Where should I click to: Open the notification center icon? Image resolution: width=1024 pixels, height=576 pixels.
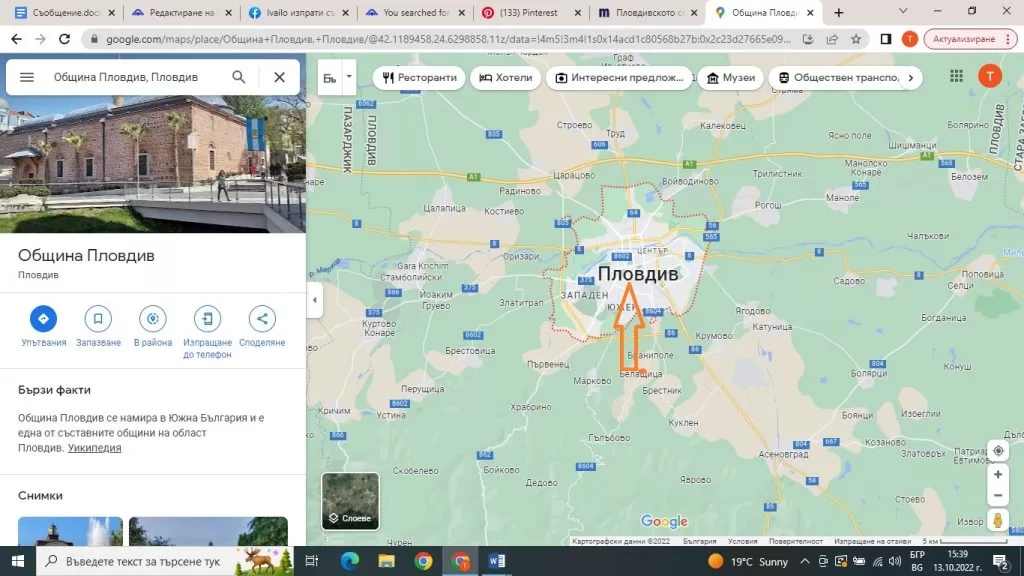pyautogui.click(x=1000, y=561)
